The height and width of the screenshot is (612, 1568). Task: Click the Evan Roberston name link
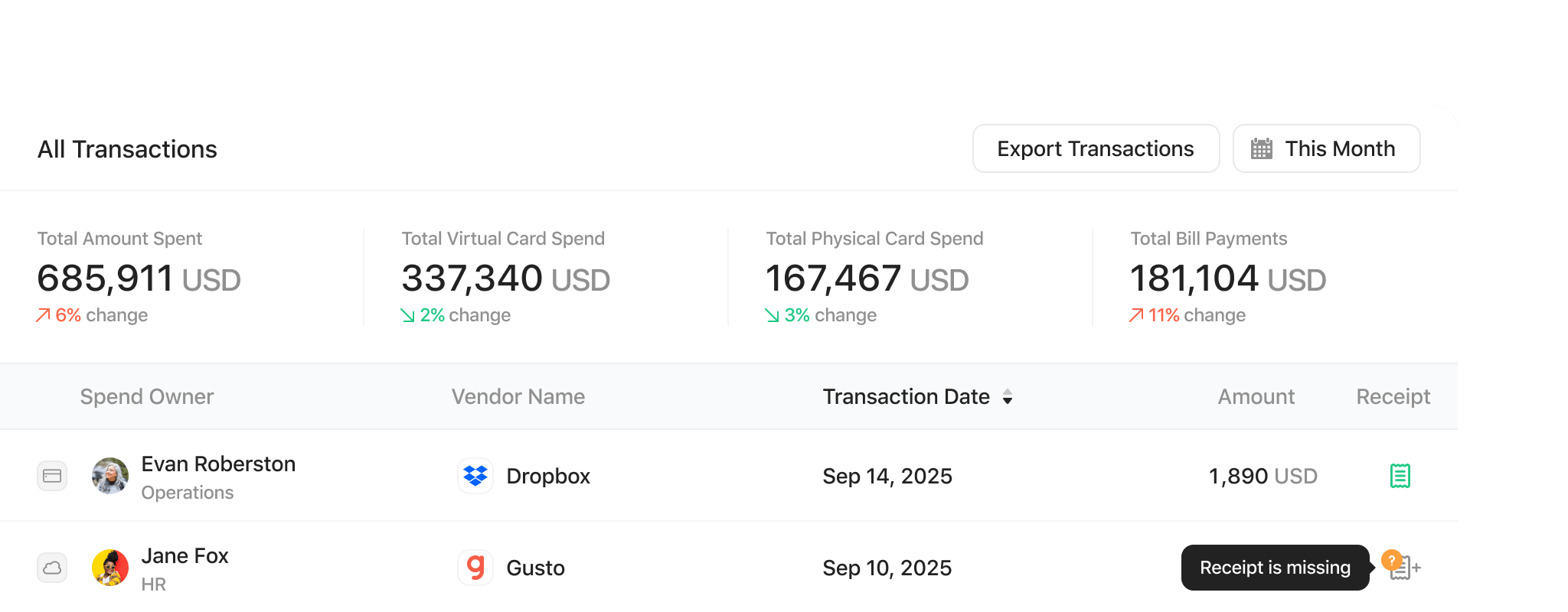(218, 464)
